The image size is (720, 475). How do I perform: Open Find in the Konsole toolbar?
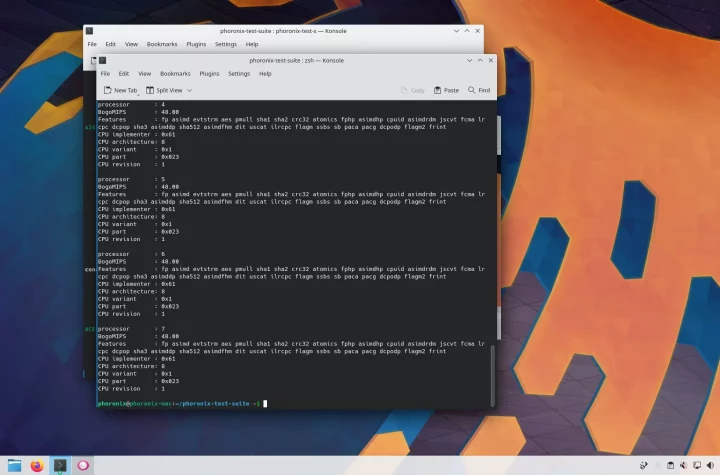pos(479,90)
